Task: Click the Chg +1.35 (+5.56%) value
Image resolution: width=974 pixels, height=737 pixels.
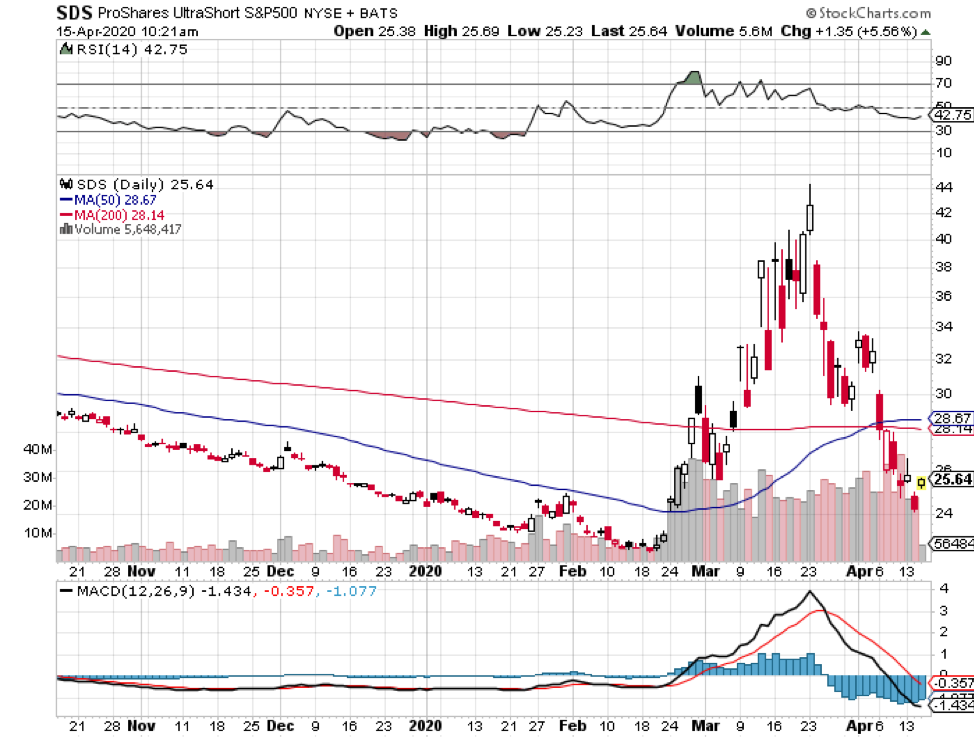Action: [x=849, y=31]
